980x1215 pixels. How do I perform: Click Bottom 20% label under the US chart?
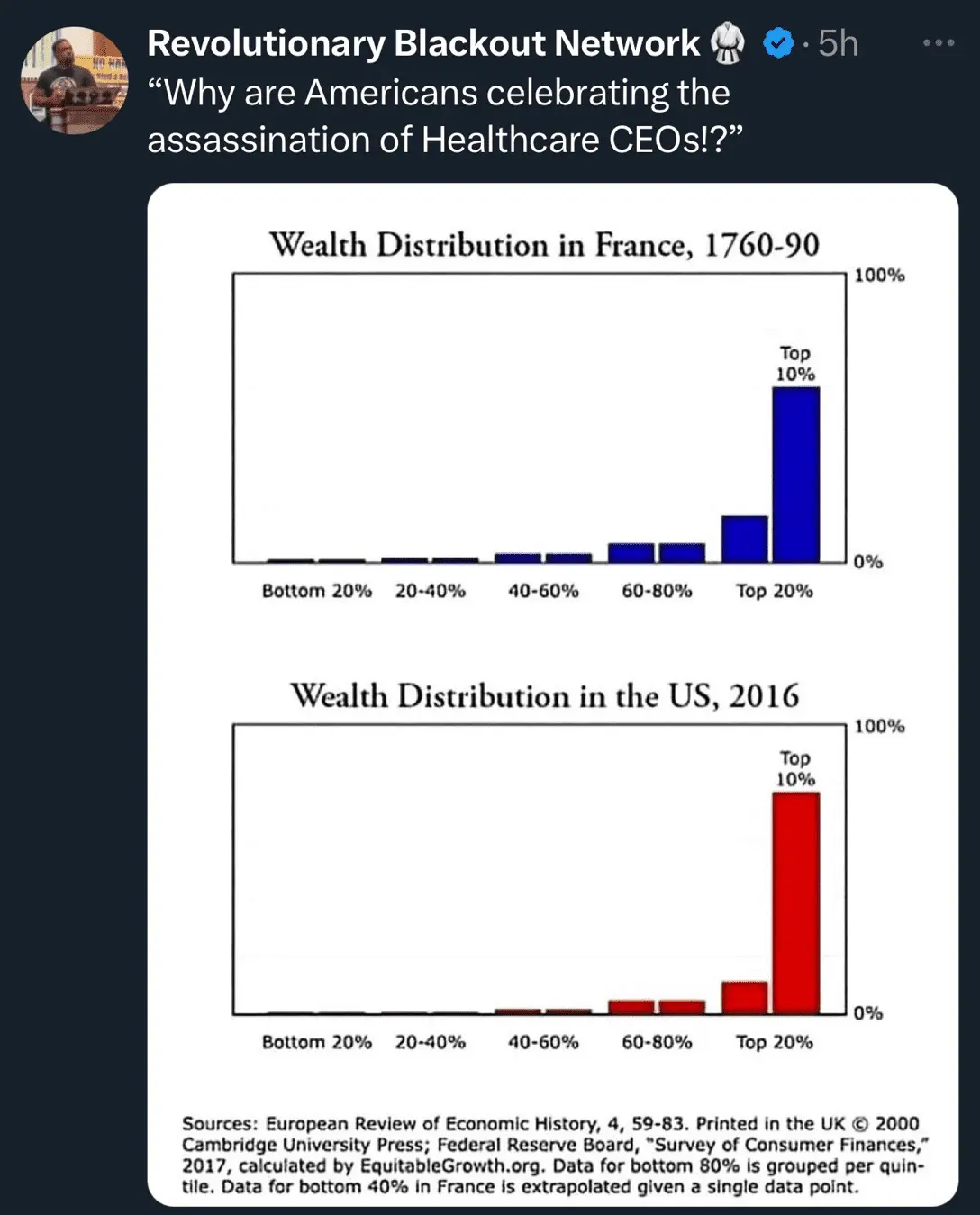316,1042
